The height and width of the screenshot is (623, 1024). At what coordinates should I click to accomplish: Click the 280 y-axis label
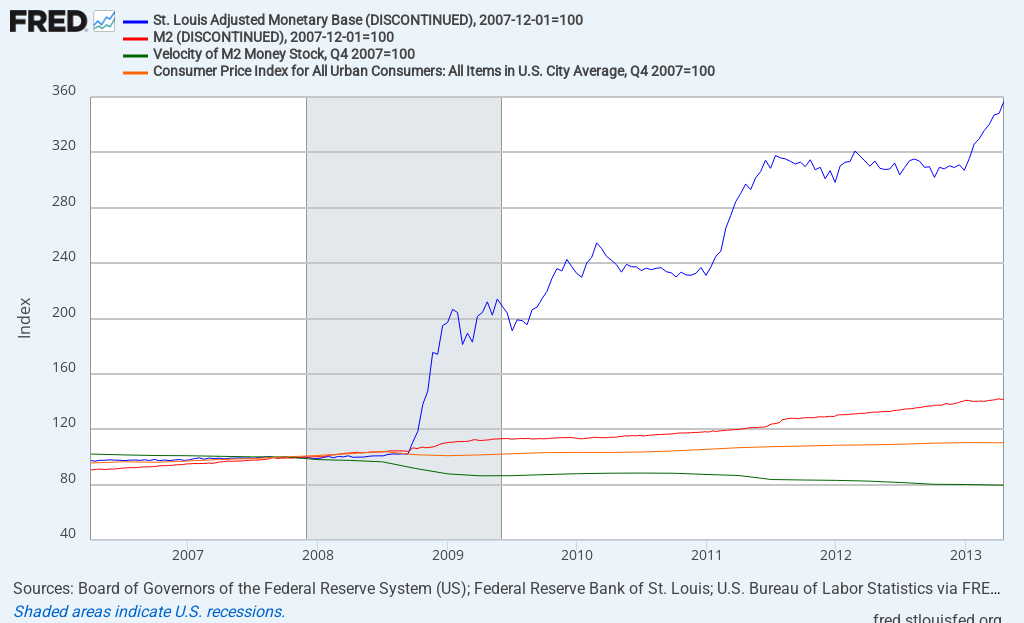[x=64, y=202]
